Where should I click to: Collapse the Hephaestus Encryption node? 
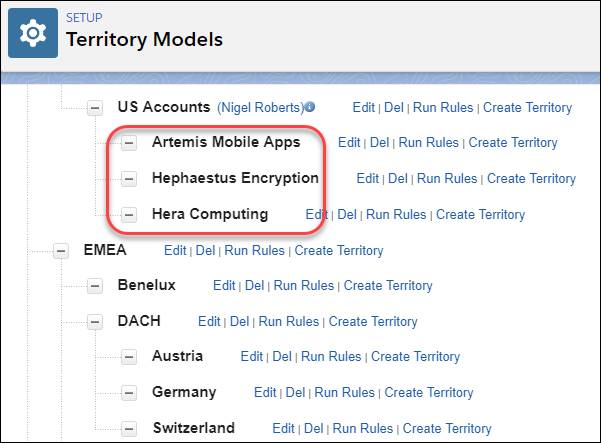pos(129,179)
